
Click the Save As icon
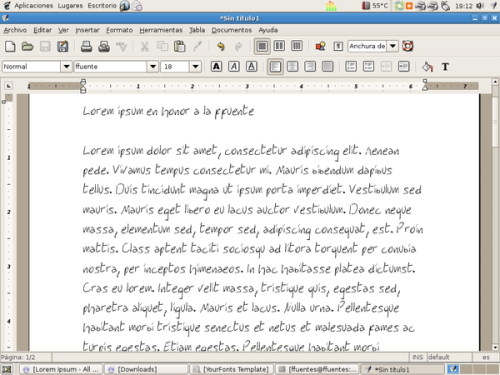click(x=63, y=46)
